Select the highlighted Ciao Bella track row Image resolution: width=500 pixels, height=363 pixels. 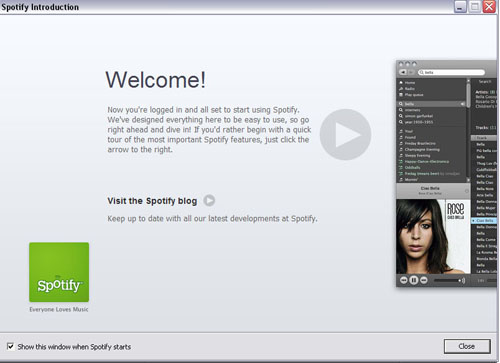(x=484, y=221)
